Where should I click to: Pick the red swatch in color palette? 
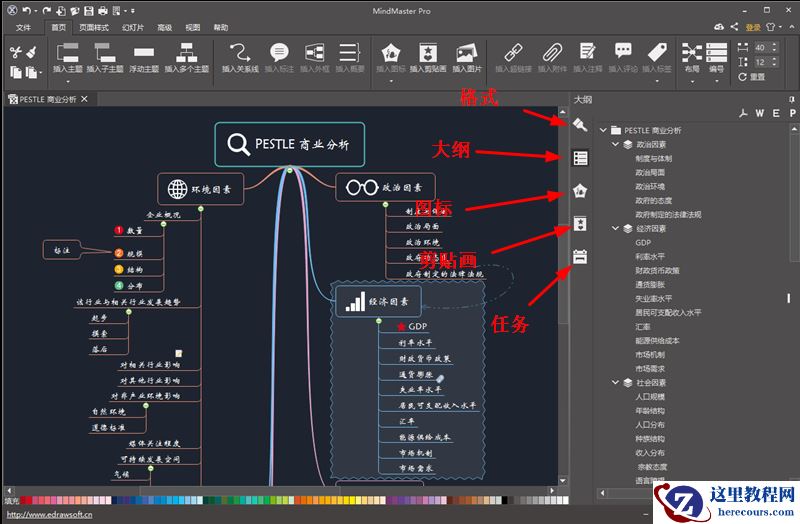(x=26, y=499)
